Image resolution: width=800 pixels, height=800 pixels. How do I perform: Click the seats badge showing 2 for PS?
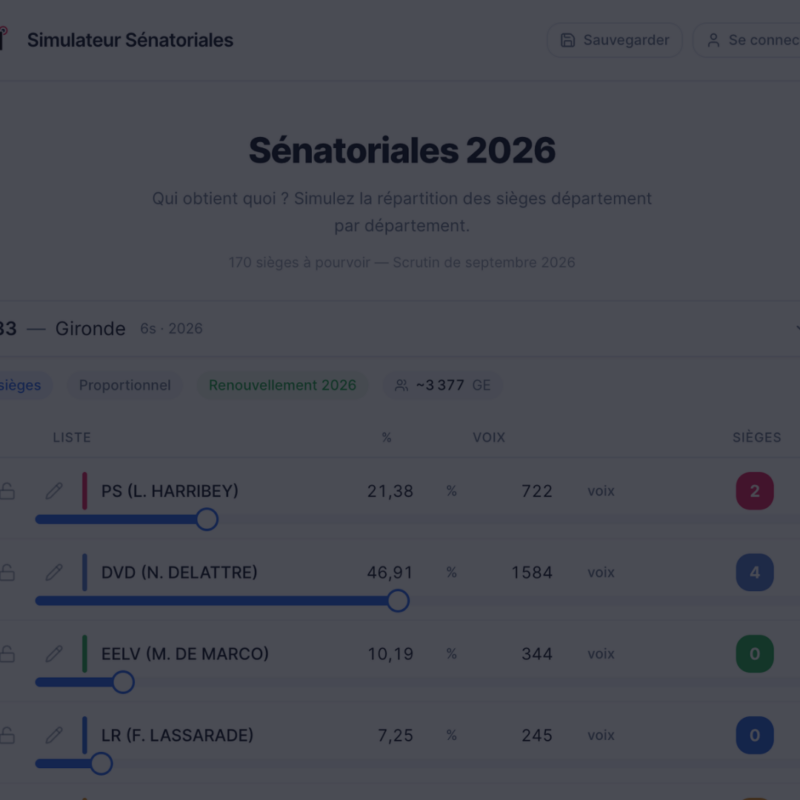click(754, 491)
